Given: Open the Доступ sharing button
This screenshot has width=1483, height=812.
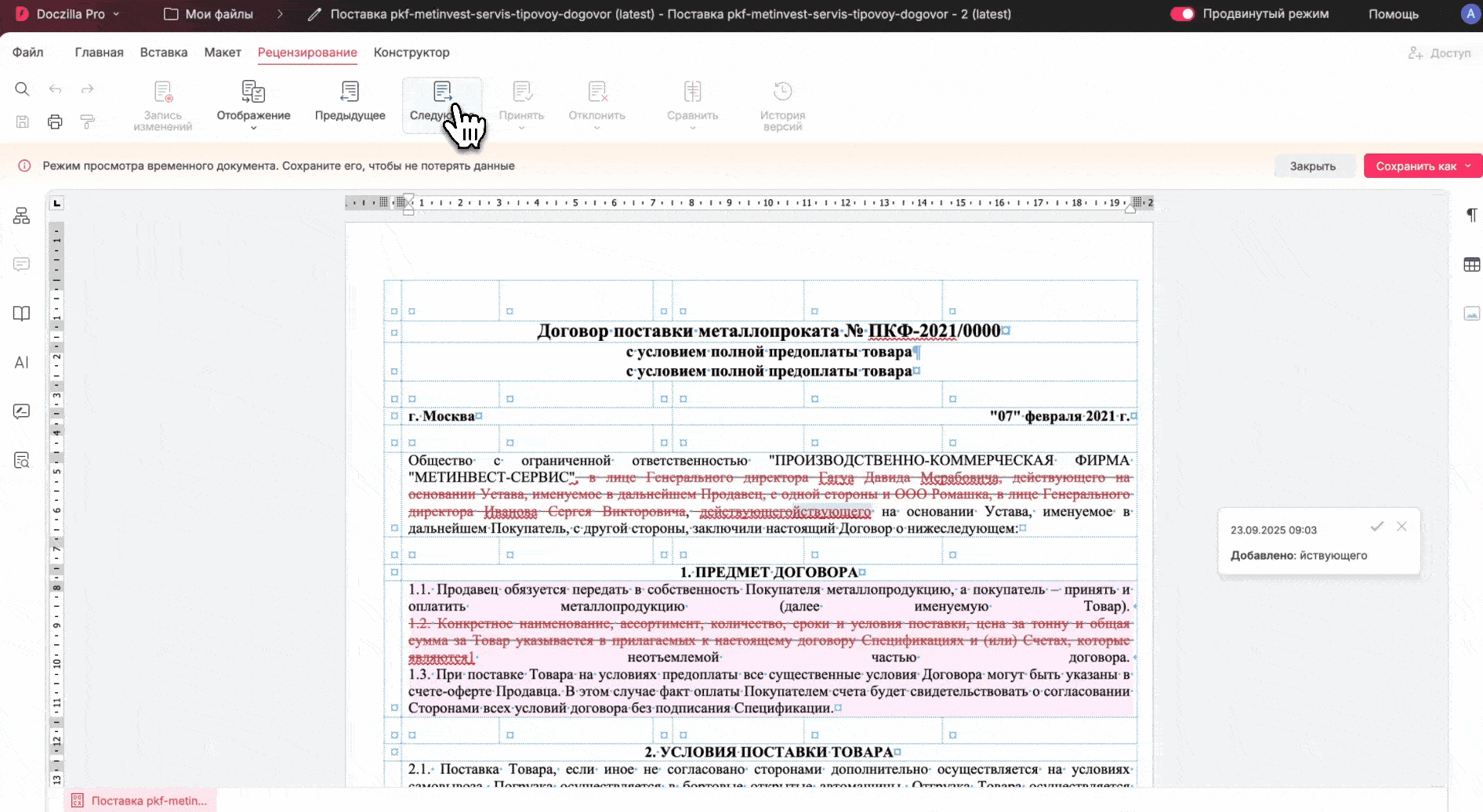Looking at the screenshot, I should pyautogui.click(x=1440, y=53).
